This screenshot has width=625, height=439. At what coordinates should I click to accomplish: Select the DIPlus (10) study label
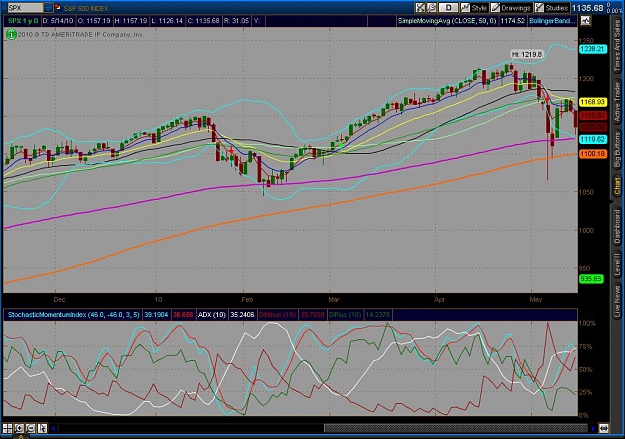pos(345,315)
